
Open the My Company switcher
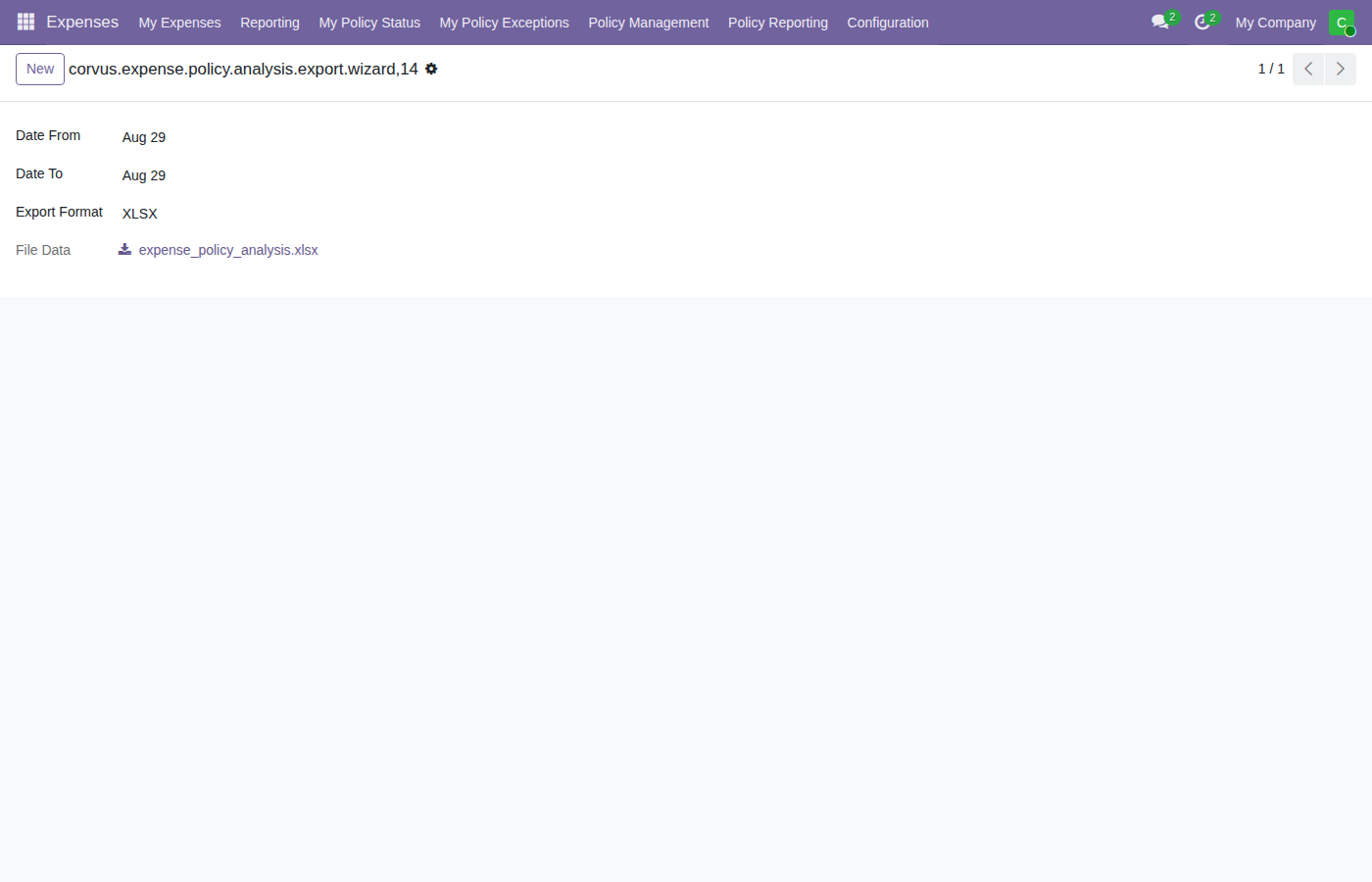pos(1276,23)
